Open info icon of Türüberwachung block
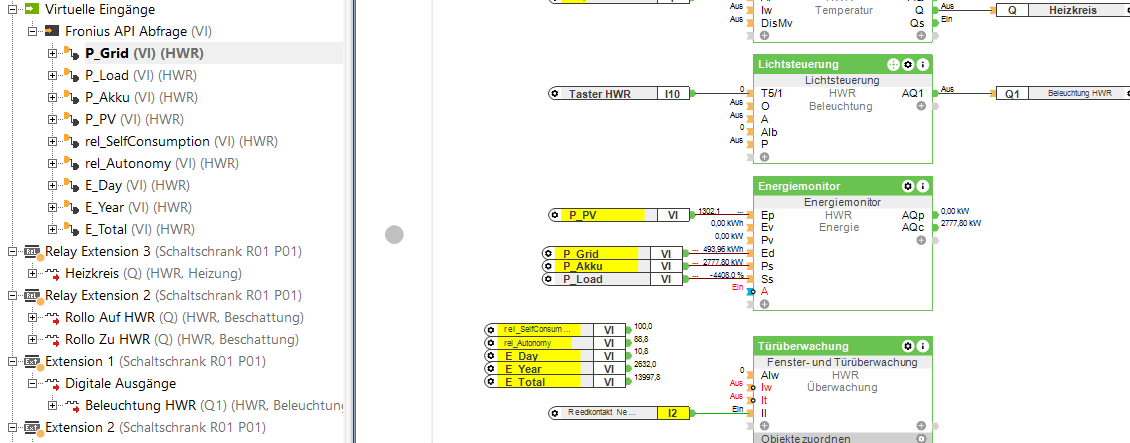Image resolution: width=1130 pixels, height=443 pixels. pos(922,346)
